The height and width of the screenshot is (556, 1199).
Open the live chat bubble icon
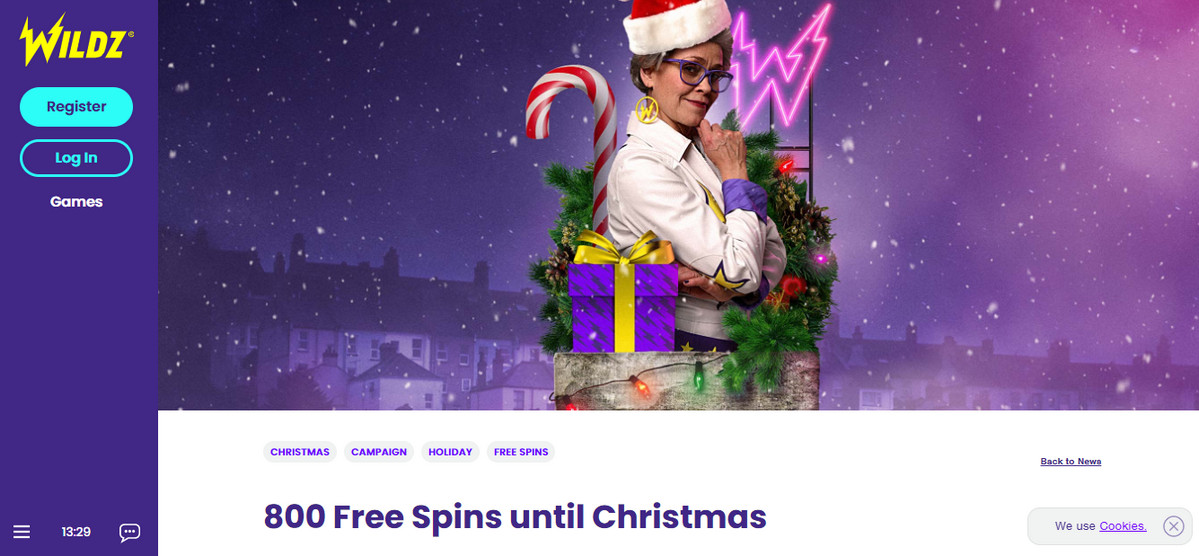click(129, 532)
